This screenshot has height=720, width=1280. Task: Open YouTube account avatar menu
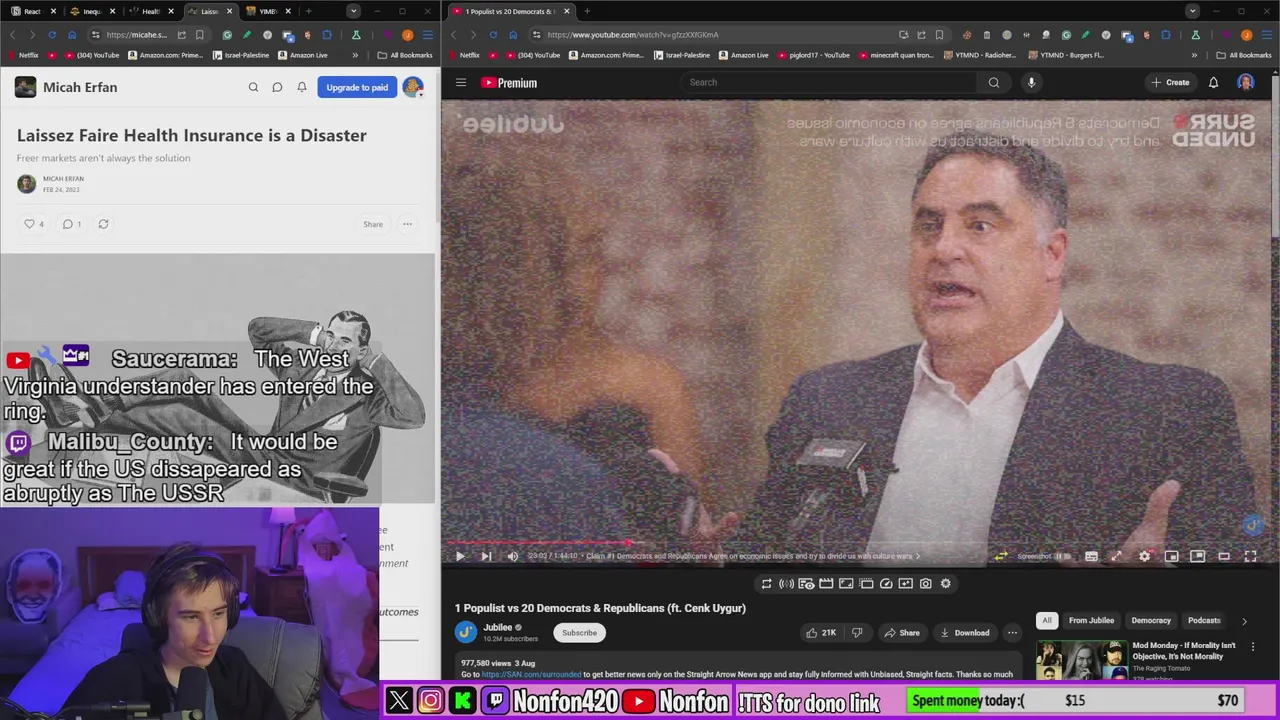coord(1246,83)
